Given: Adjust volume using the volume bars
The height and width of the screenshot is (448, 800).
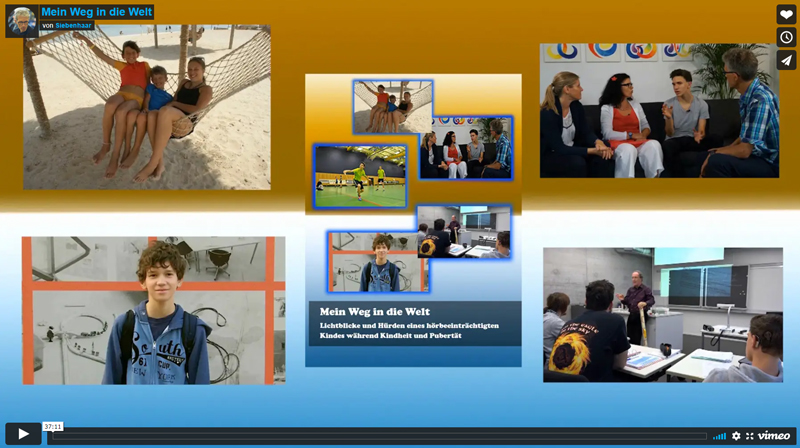Looking at the screenshot, I should point(719,436).
